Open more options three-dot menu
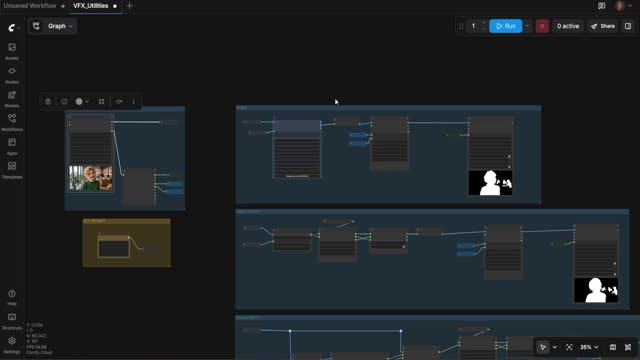This screenshot has height=360, width=640. 133,102
